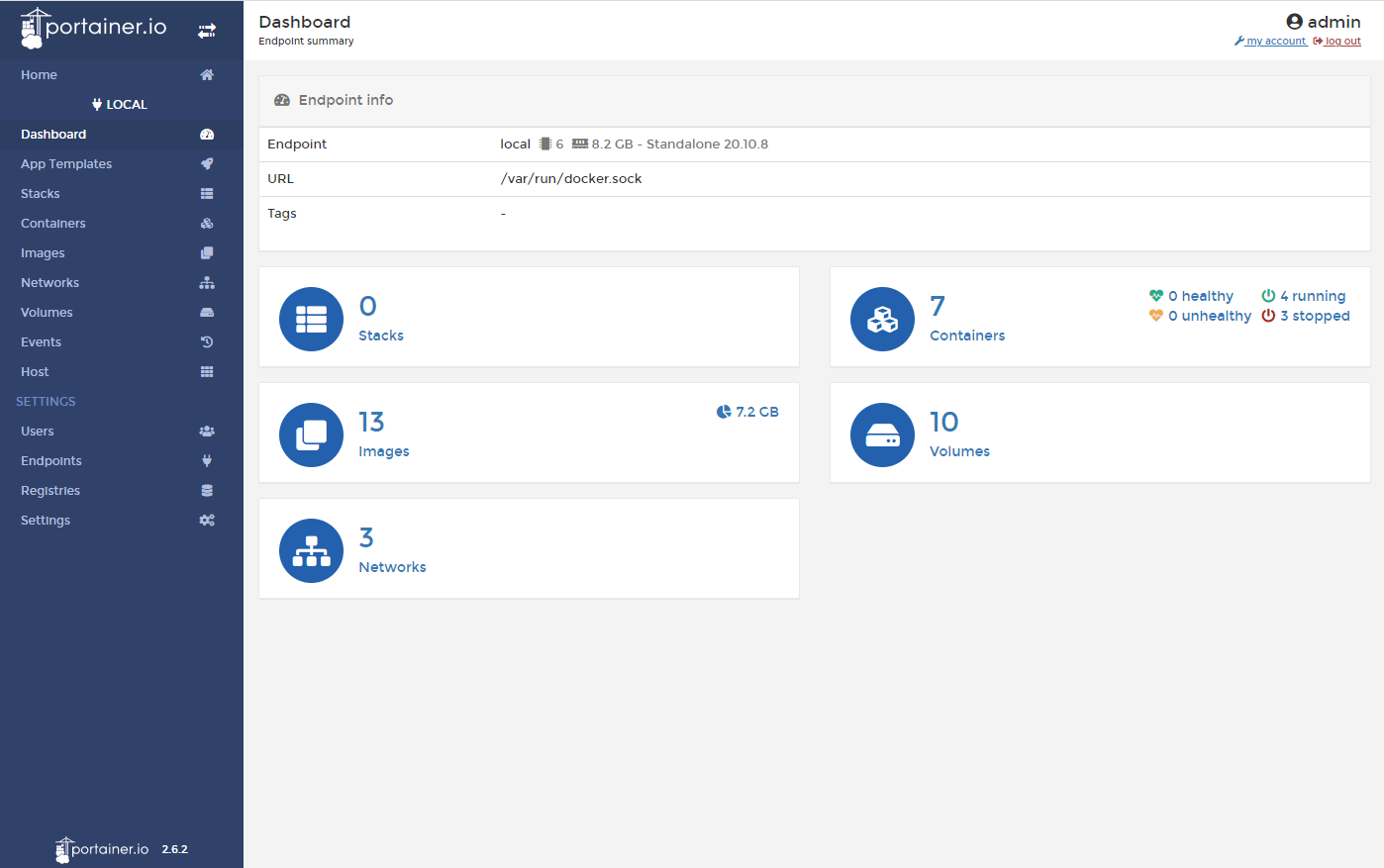The width and height of the screenshot is (1384, 868).
Task: Open the 13 Images dashboard tile
Action: pos(529,433)
